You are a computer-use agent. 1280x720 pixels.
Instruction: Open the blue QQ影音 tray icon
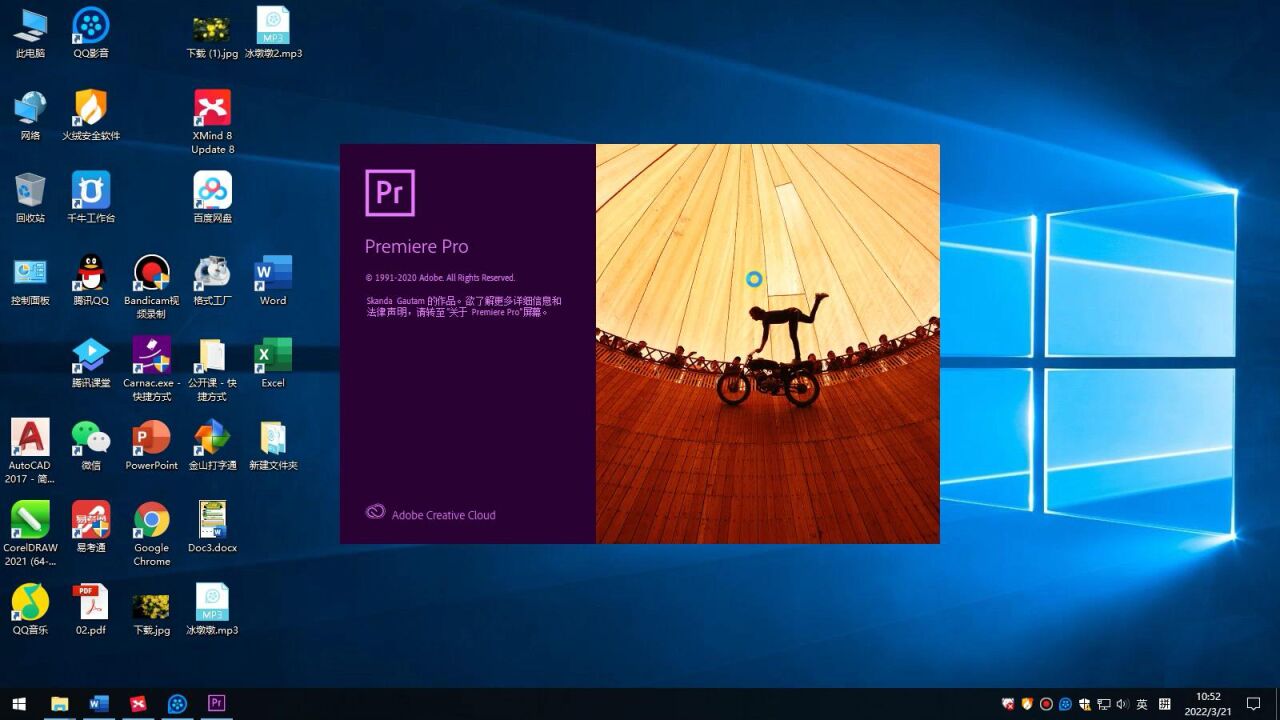(1065, 704)
